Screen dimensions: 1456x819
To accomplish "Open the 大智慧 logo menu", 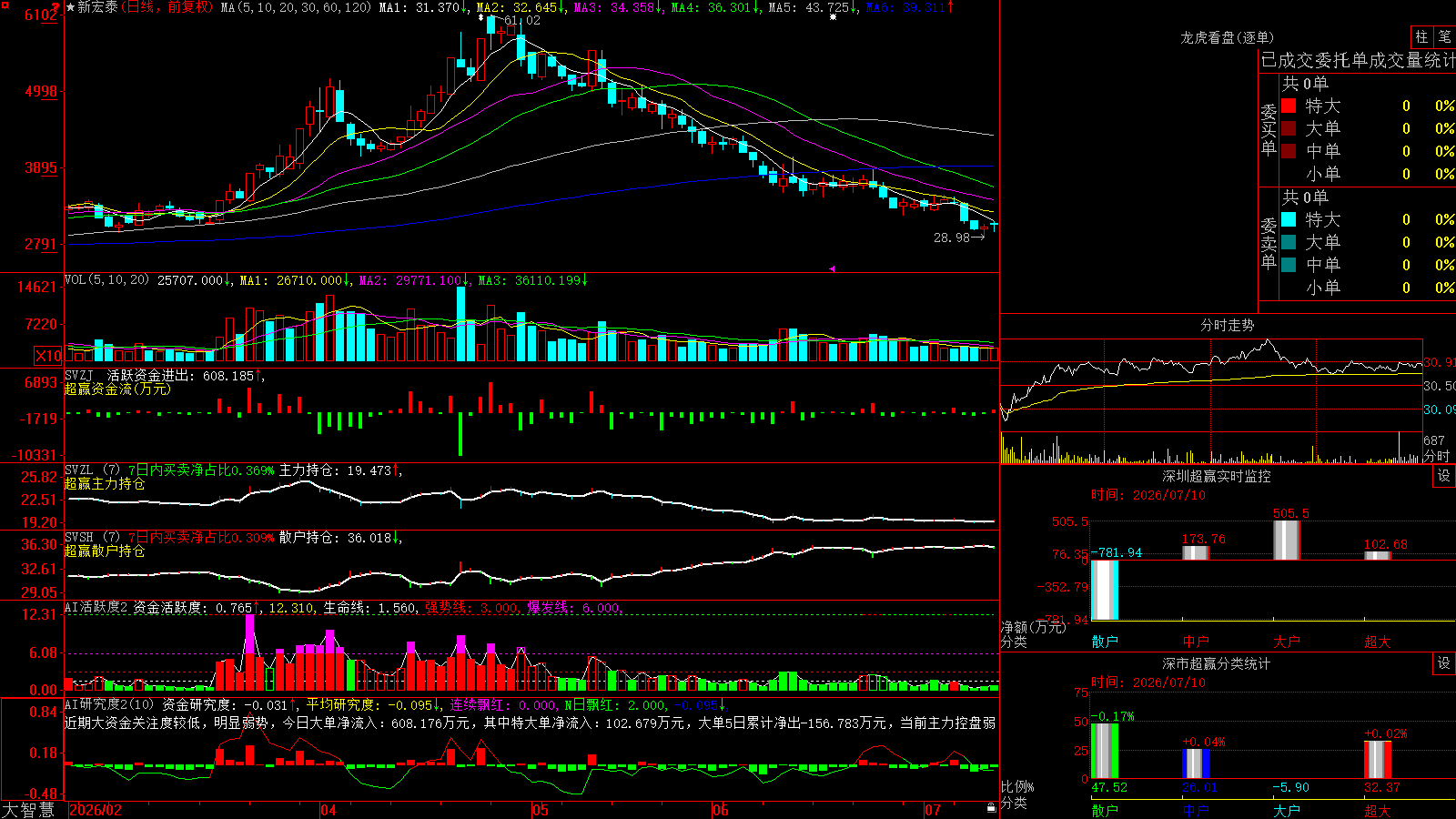I will tap(28, 810).
